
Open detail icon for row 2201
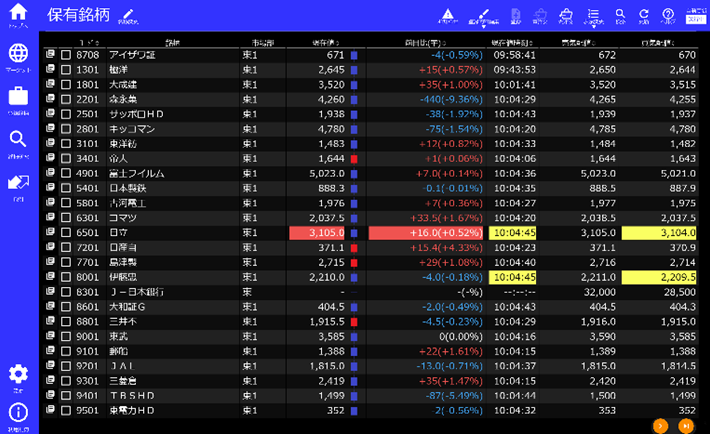click(x=50, y=98)
